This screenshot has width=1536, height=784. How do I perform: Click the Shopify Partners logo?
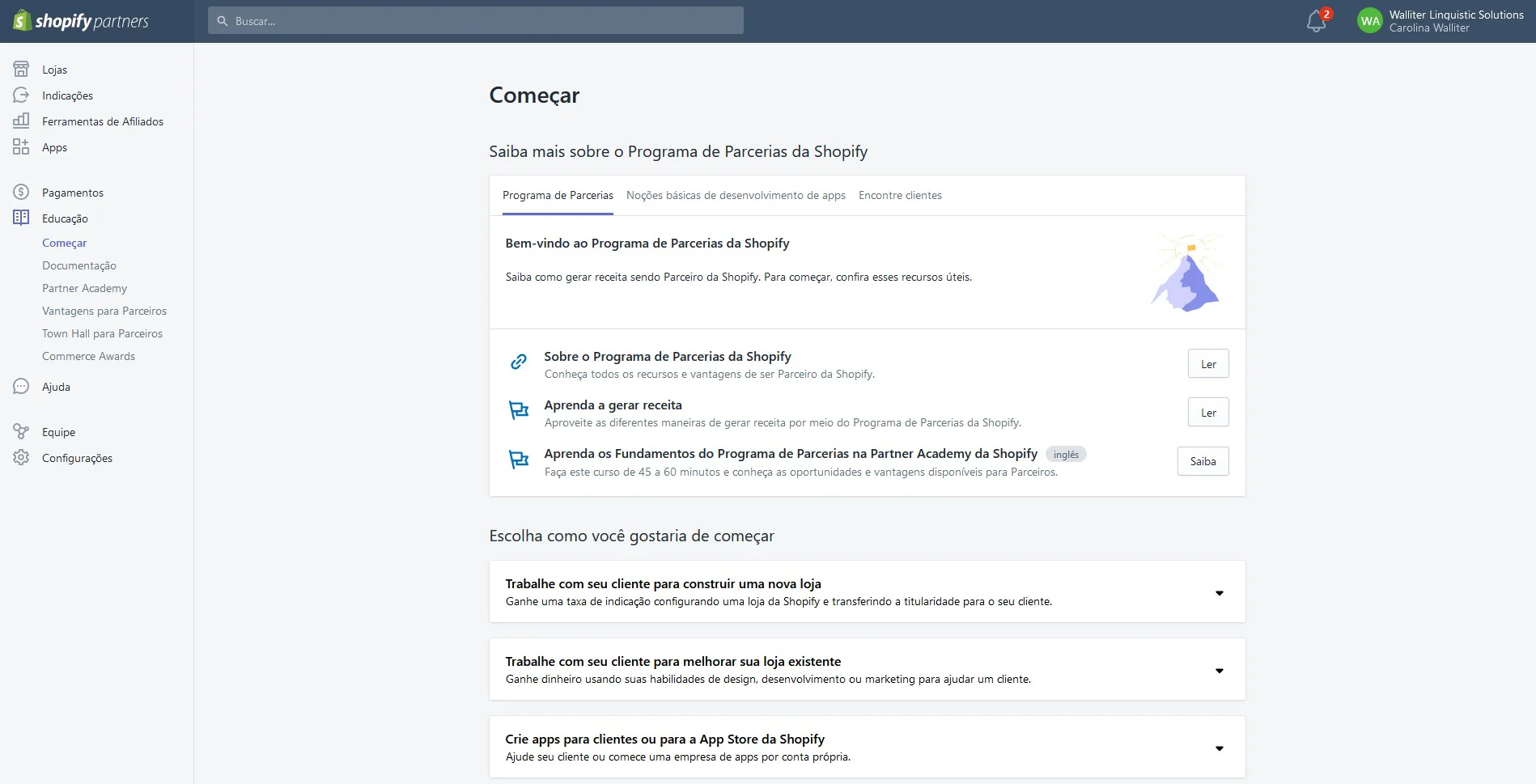click(x=81, y=21)
